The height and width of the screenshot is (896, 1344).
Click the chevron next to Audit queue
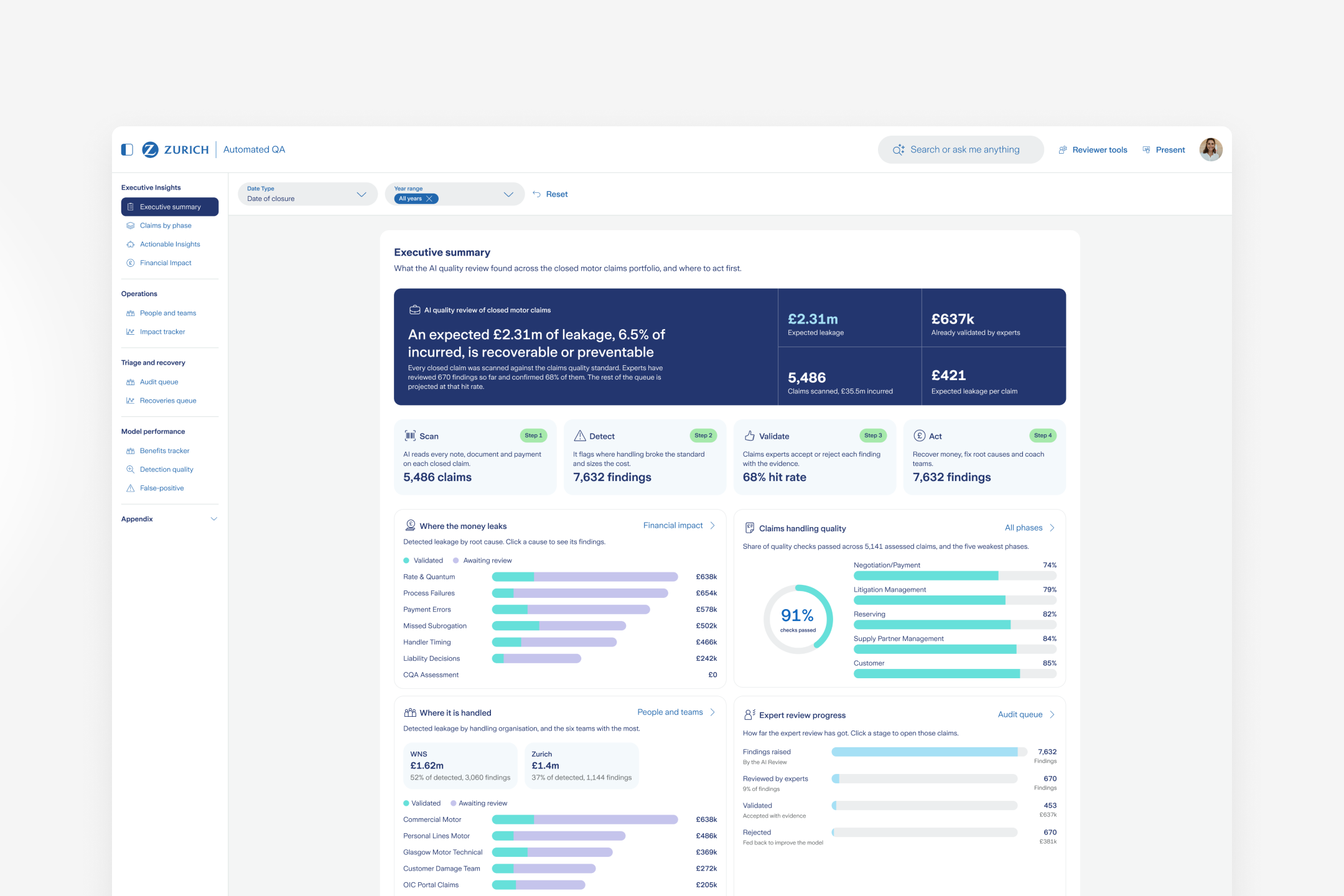point(1052,714)
